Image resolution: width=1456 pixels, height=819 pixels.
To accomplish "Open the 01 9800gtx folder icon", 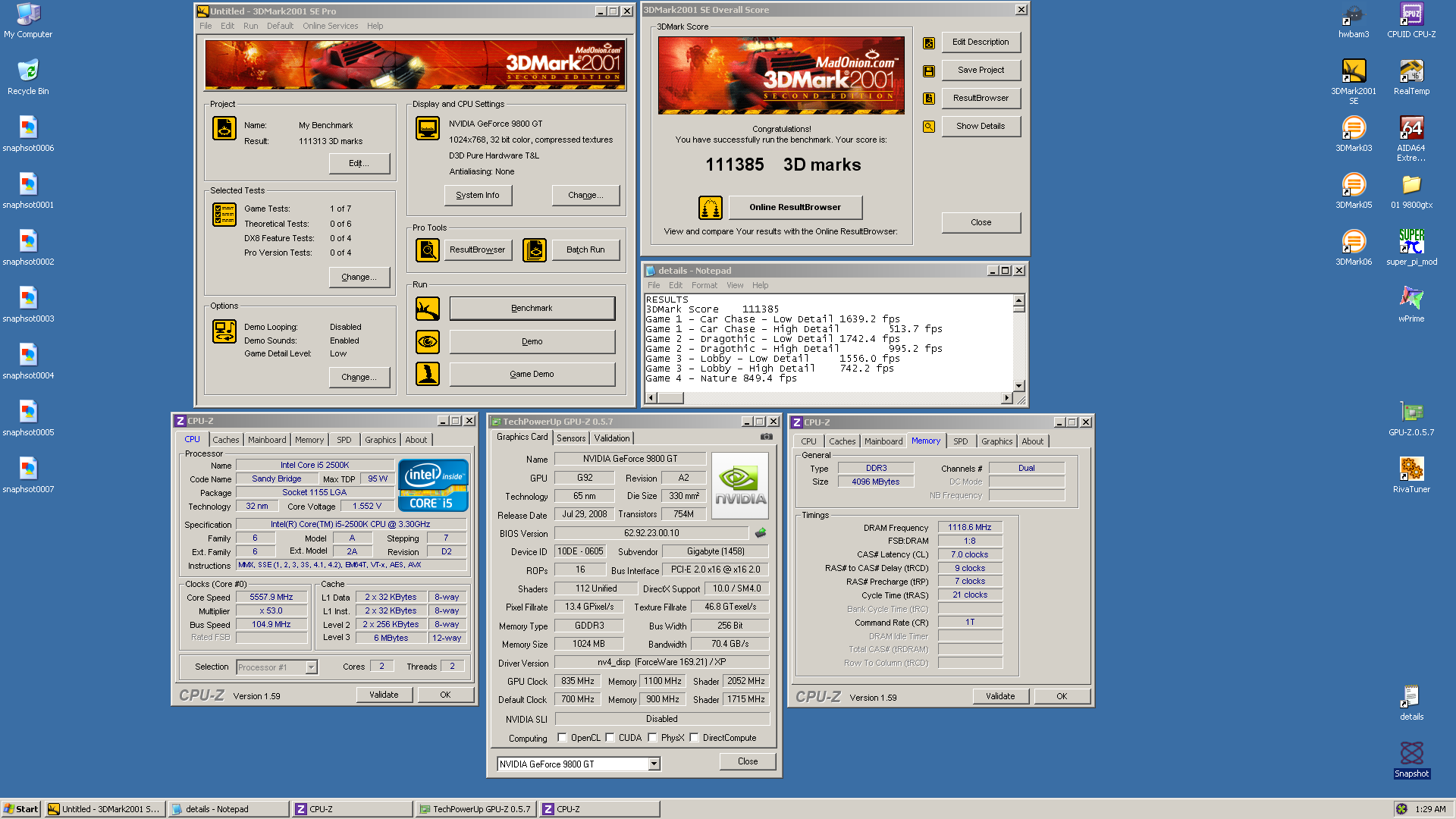I will coord(1411,191).
